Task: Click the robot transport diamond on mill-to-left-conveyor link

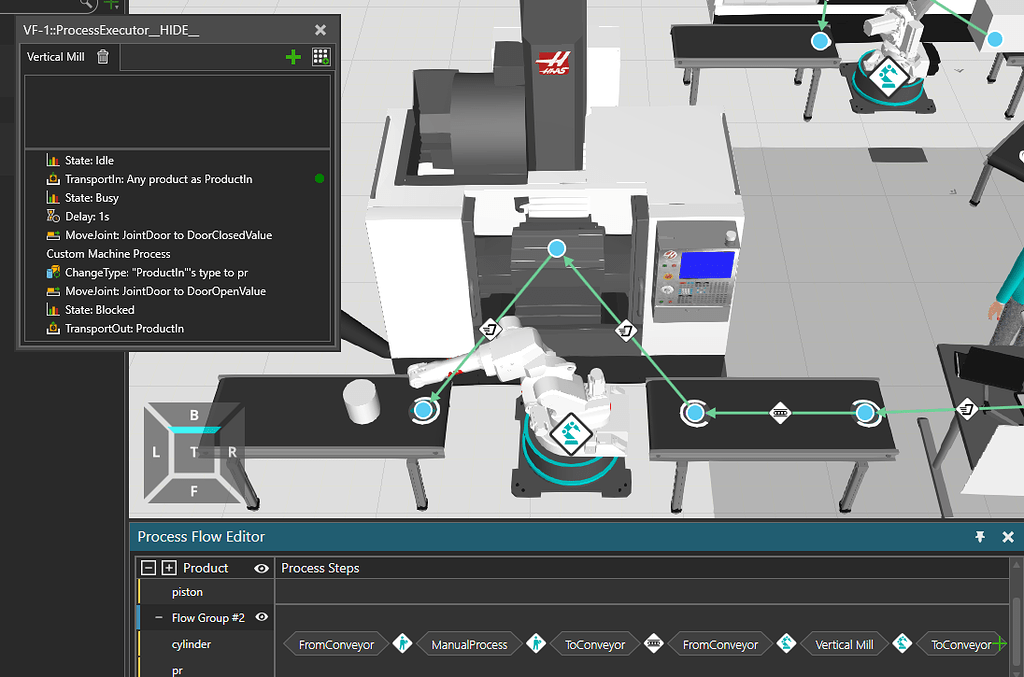Action: 490,329
